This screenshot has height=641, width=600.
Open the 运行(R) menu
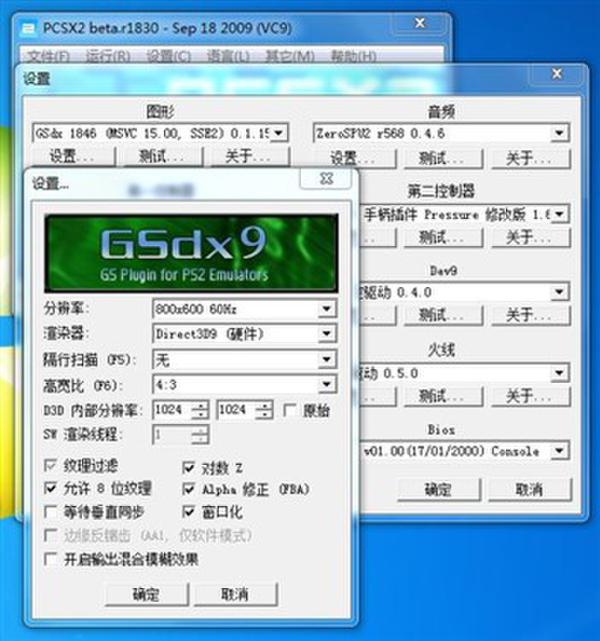click(108, 56)
